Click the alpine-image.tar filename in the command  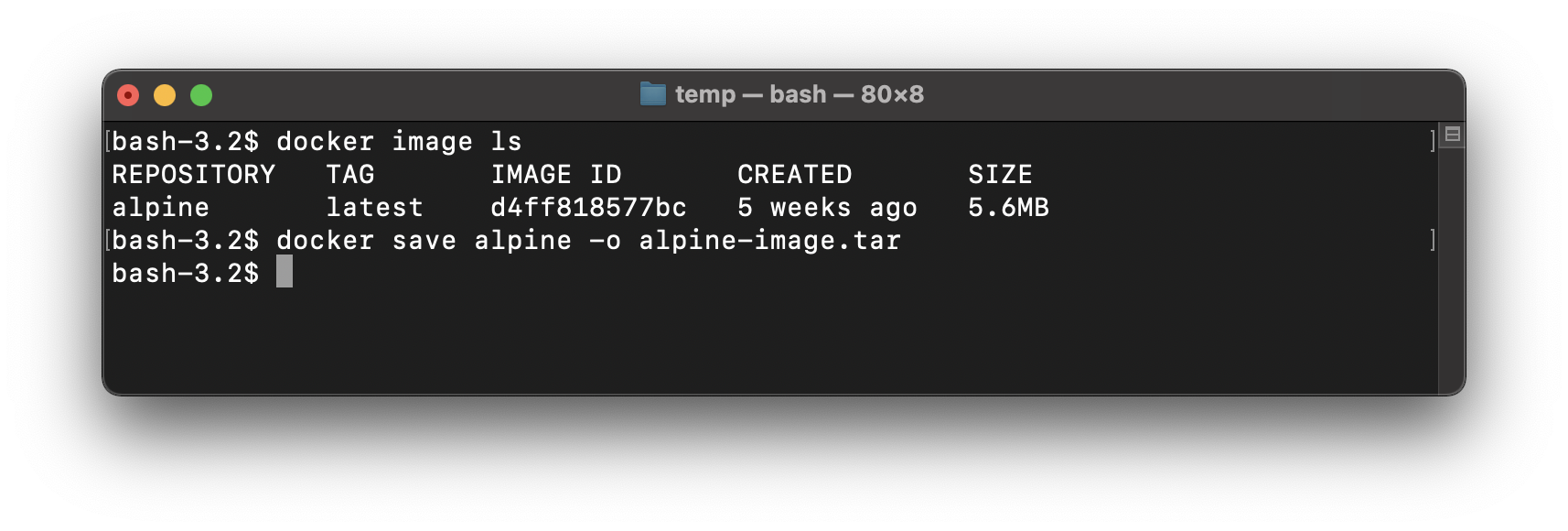[769, 241]
